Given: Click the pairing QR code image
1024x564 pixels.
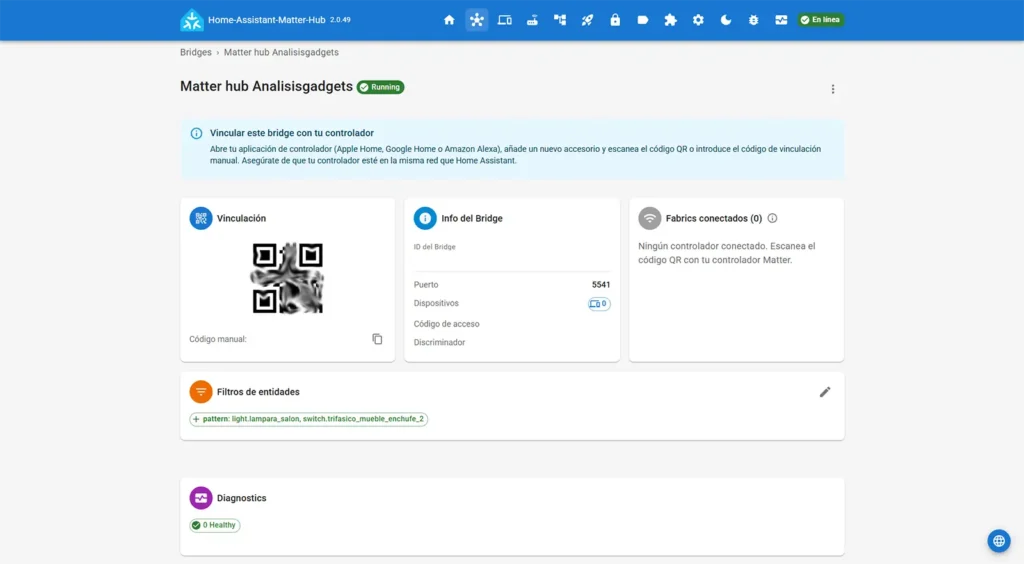Looking at the screenshot, I should tap(287, 278).
